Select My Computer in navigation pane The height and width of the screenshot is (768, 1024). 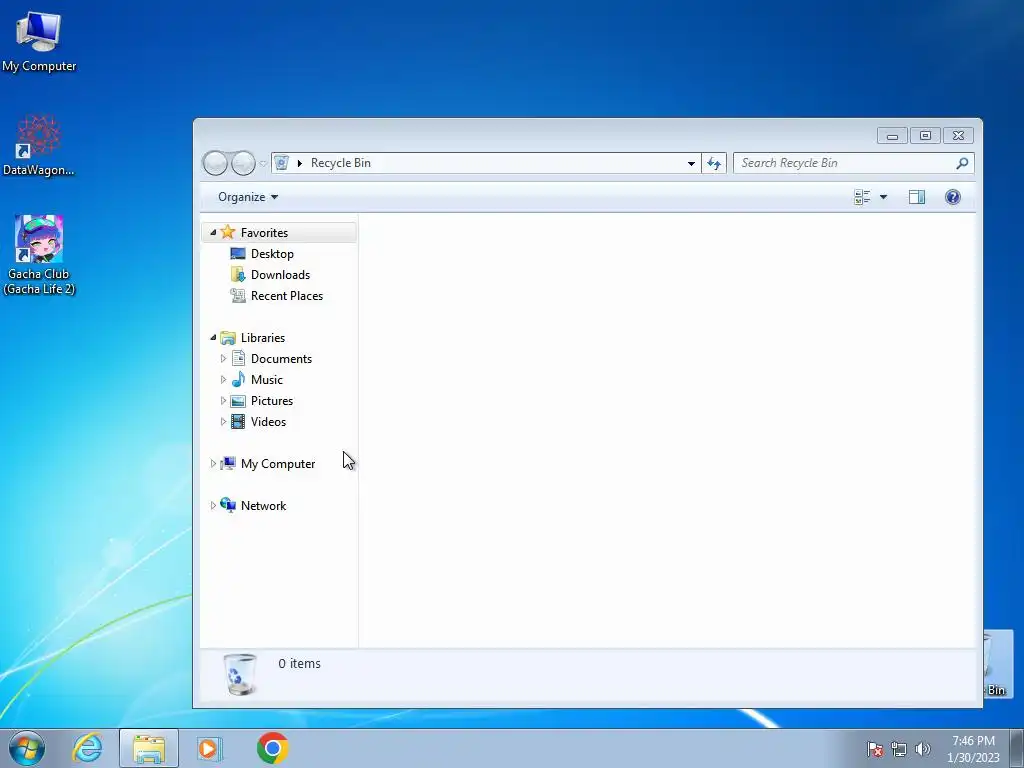(x=278, y=464)
